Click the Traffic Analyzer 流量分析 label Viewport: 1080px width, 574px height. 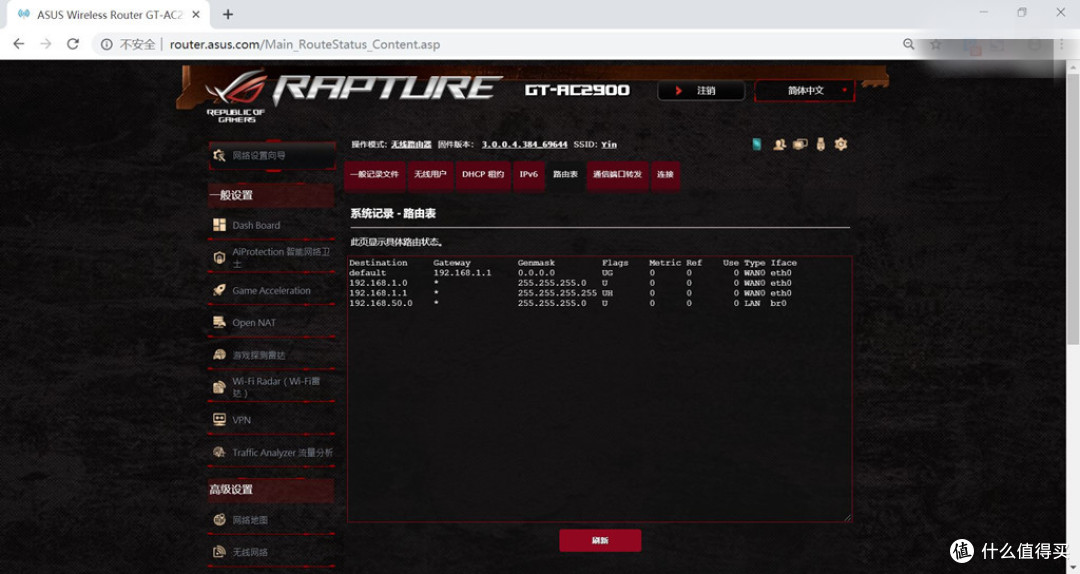tap(282, 453)
